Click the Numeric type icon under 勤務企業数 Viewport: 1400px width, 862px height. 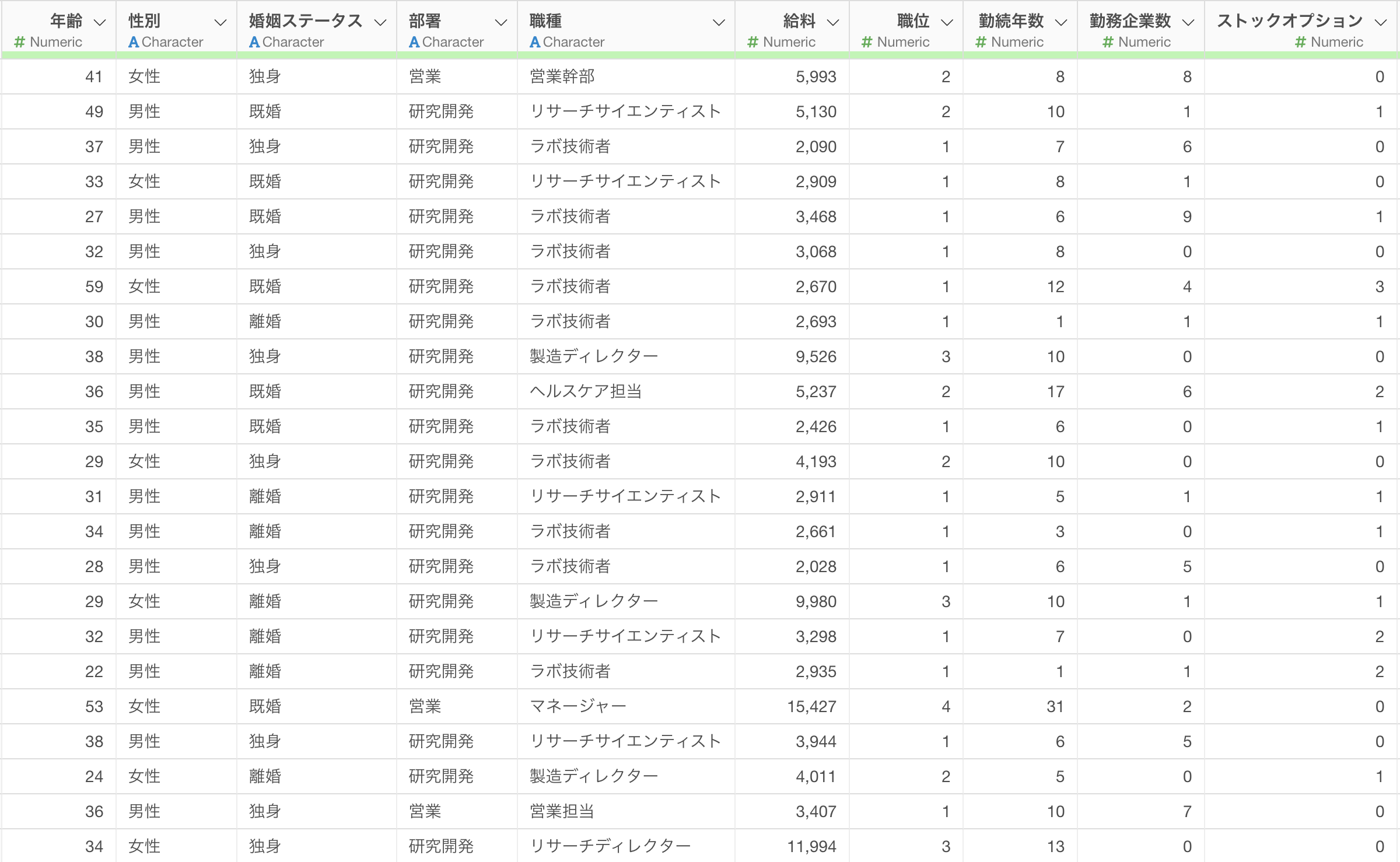pyautogui.click(x=1108, y=42)
